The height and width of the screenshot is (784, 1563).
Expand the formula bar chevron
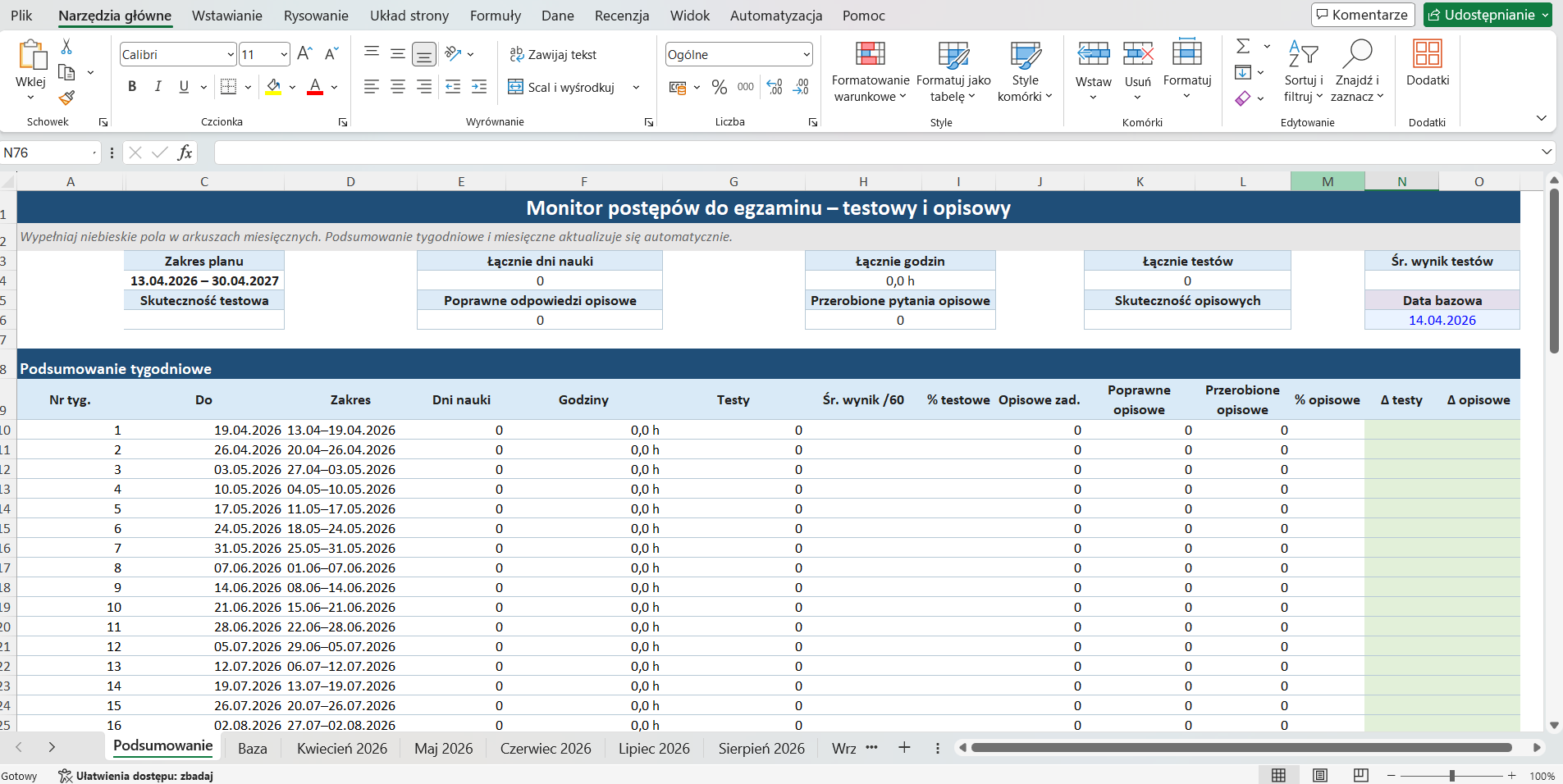click(x=1547, y=152)
